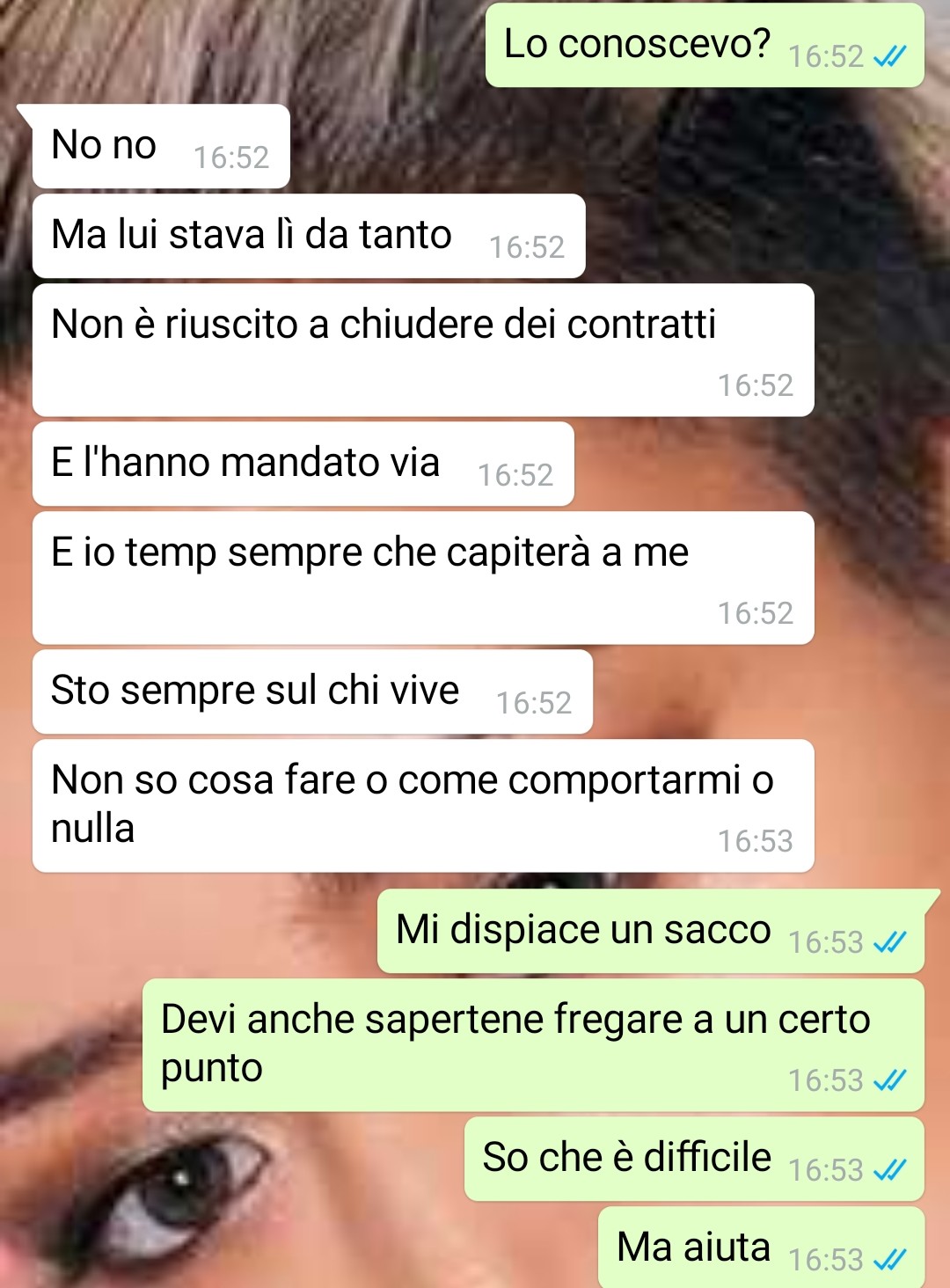Tap the 16:52 timestamp beside 'No no'
The image size is (950, 1288).
[x=230, y=157]
